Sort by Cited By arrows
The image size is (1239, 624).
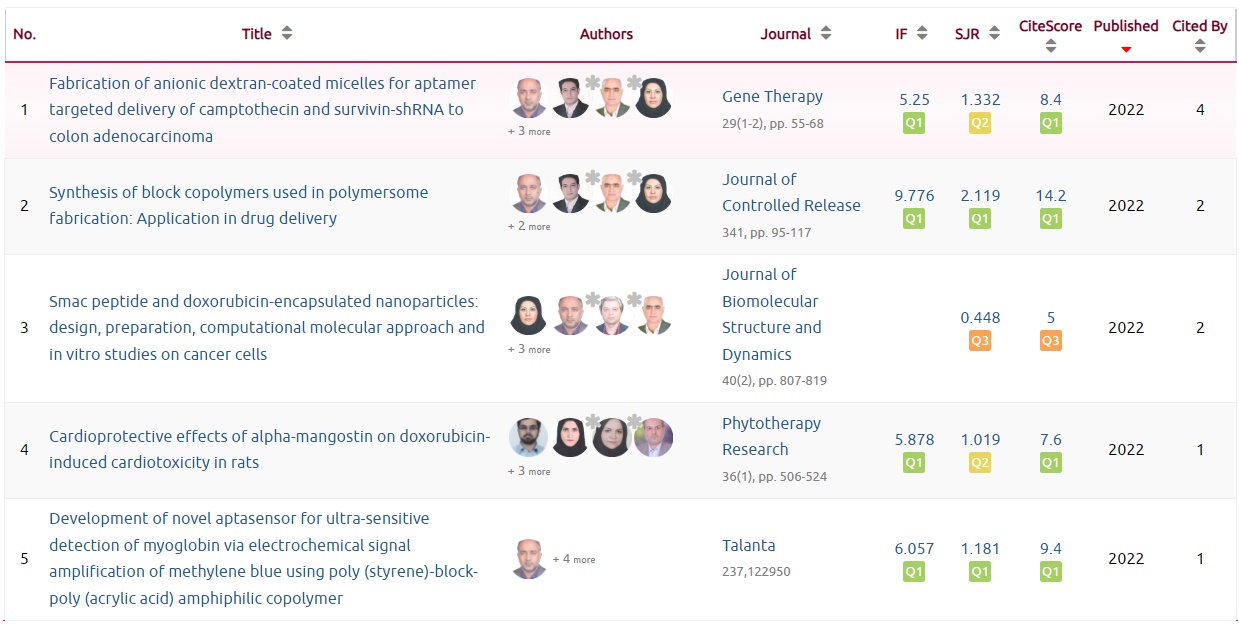(1200, 46)
